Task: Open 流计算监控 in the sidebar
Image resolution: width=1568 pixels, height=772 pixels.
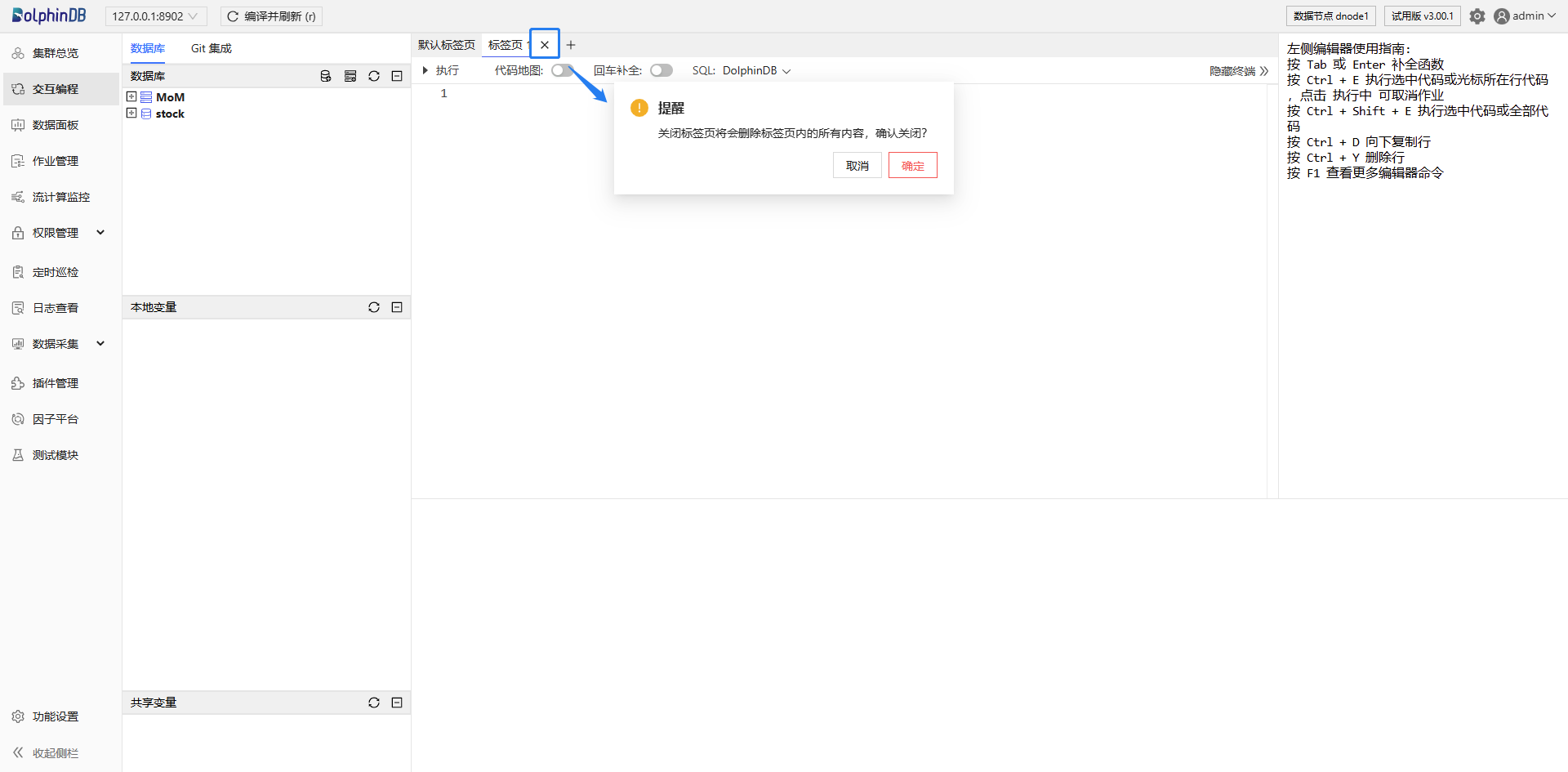Action: click(60, 197)
